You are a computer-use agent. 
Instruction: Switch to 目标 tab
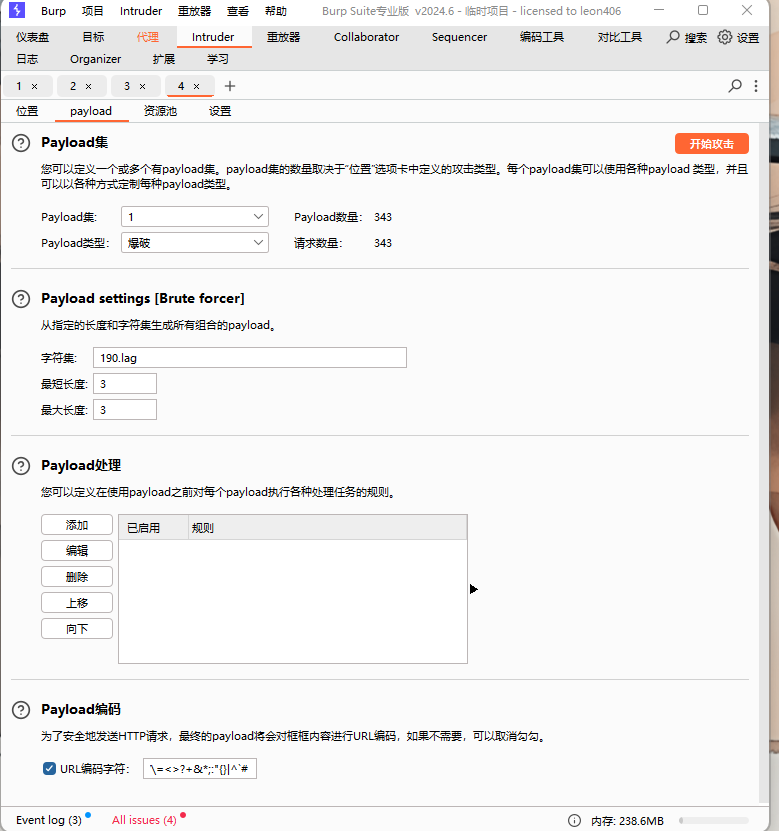point(93,37)
